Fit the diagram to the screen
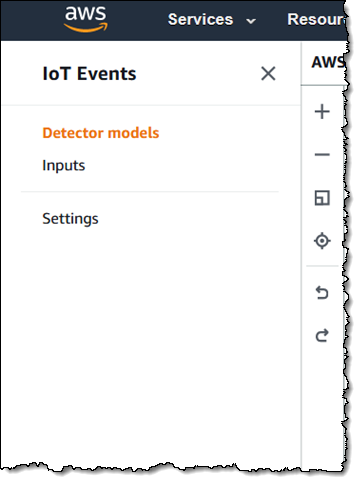The height and width of the screenshot is (482, 360). 322,198
